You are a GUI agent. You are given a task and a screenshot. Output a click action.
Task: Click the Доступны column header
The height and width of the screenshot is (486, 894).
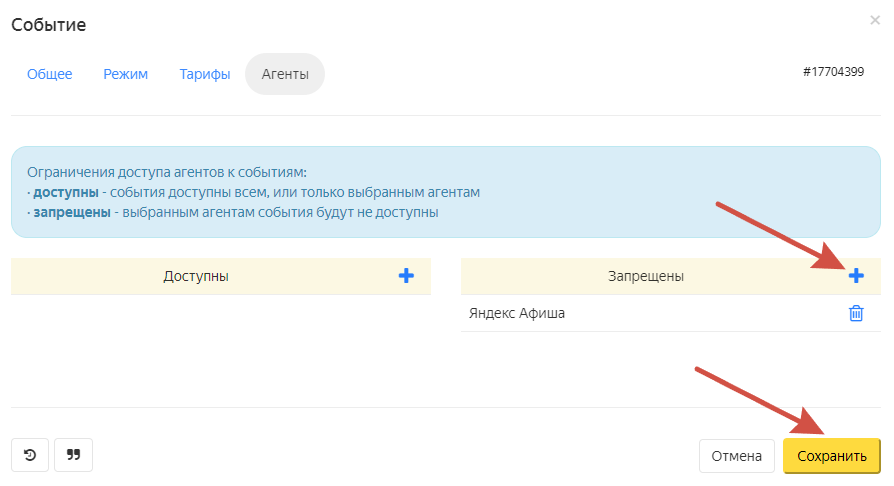click(196, 276)
